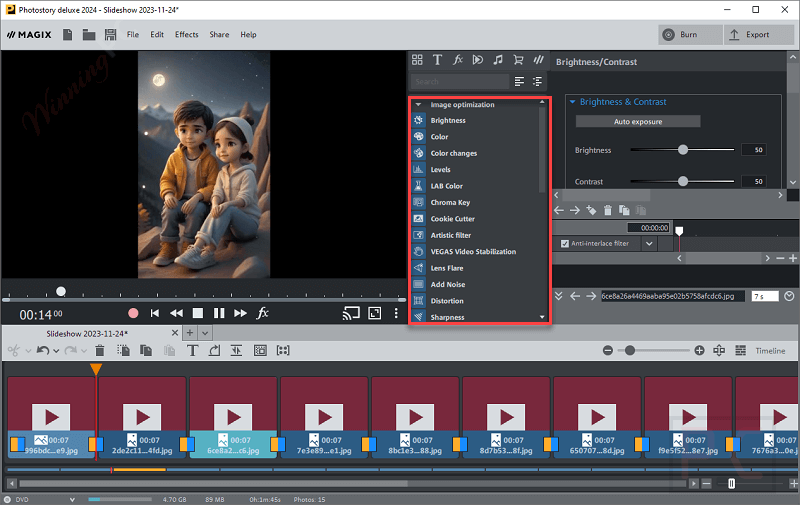
Task: Click the undo arrow
Action: (43, 350)
